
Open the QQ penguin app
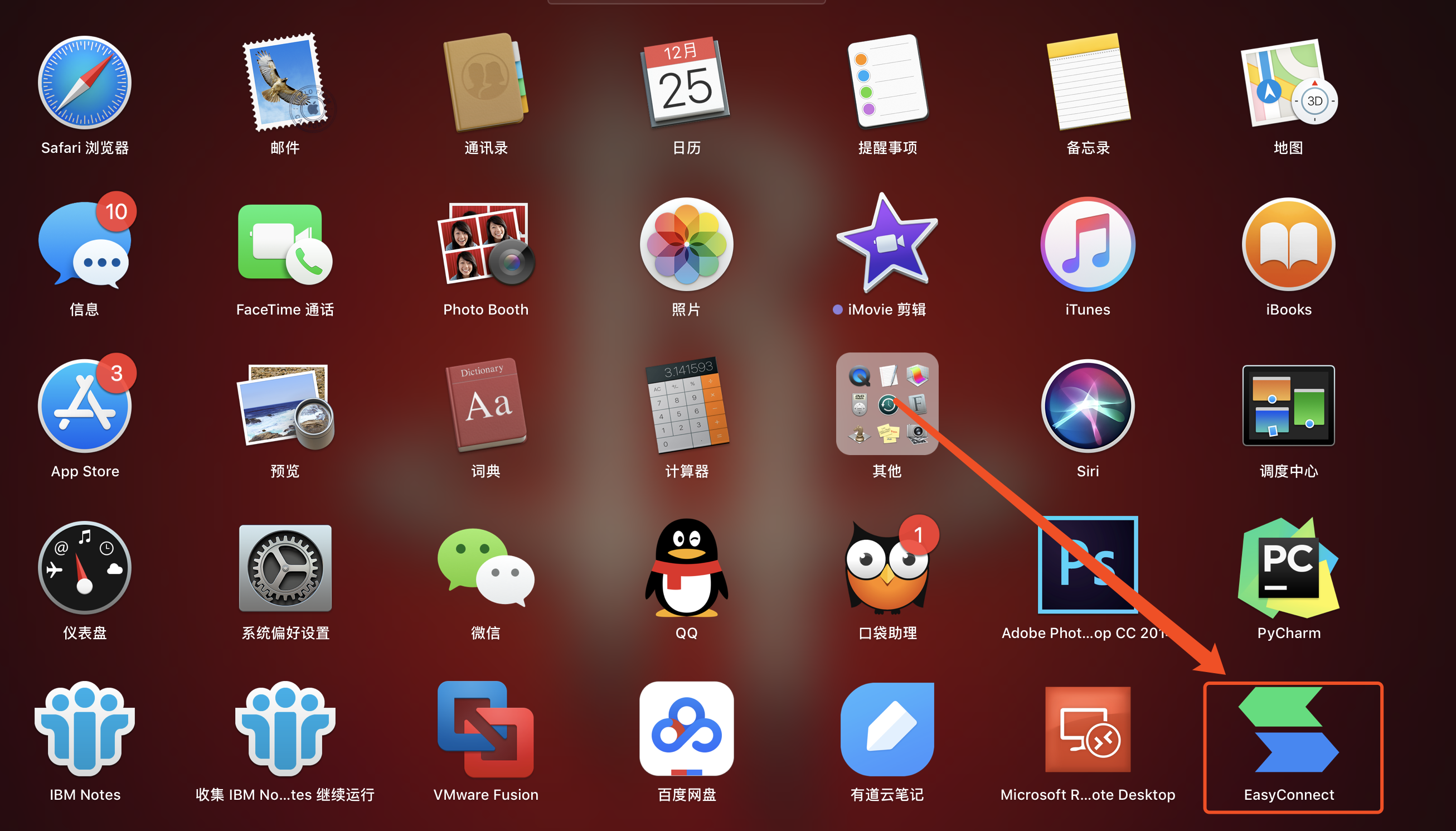point(687,567)
